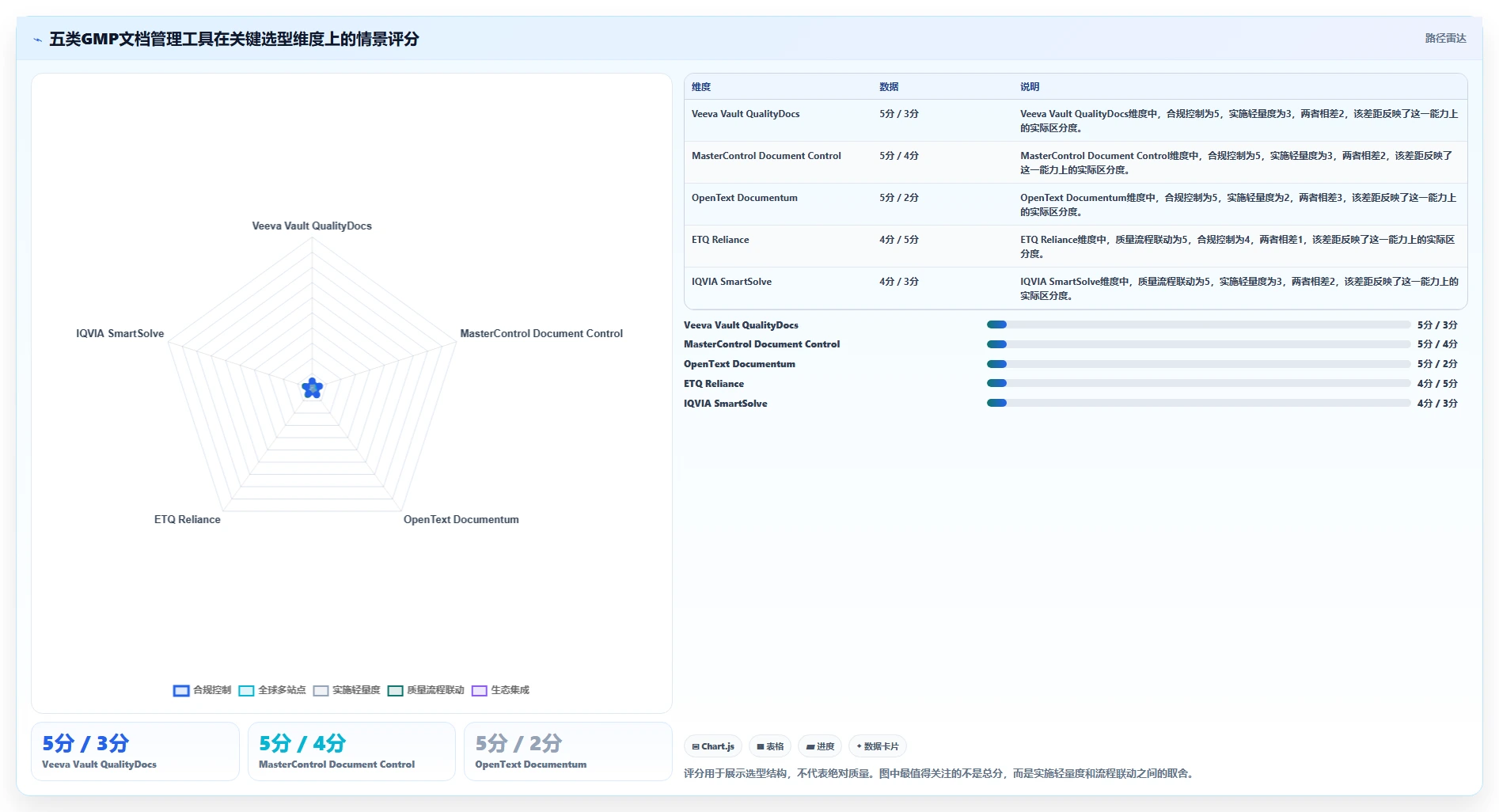The image size is (1499, 812).
Task: Select the ETQ Reliance table row name
Action: pyautogui.click(x=720, y=240)
